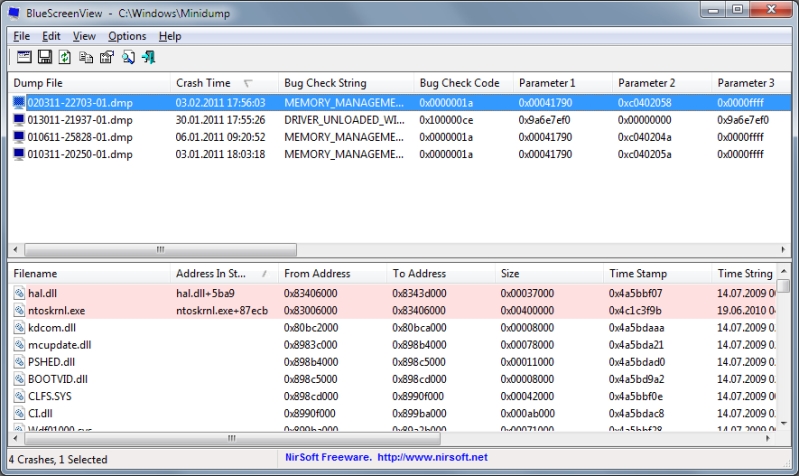Sort by Address In Stack column header
Screen dimensions: 799x476
tap(224, 274)
